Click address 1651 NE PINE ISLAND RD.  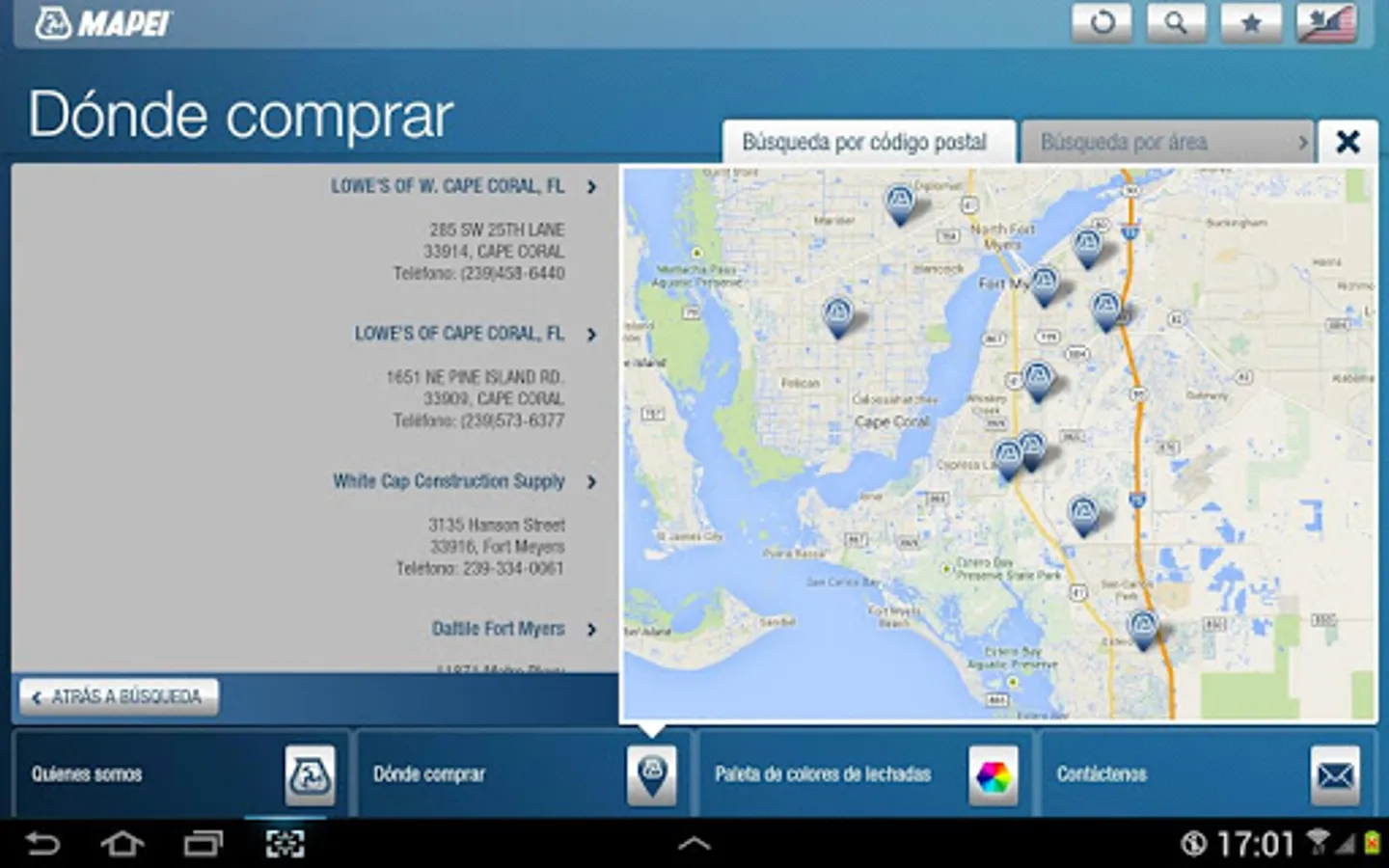click(x=475, y=377)
